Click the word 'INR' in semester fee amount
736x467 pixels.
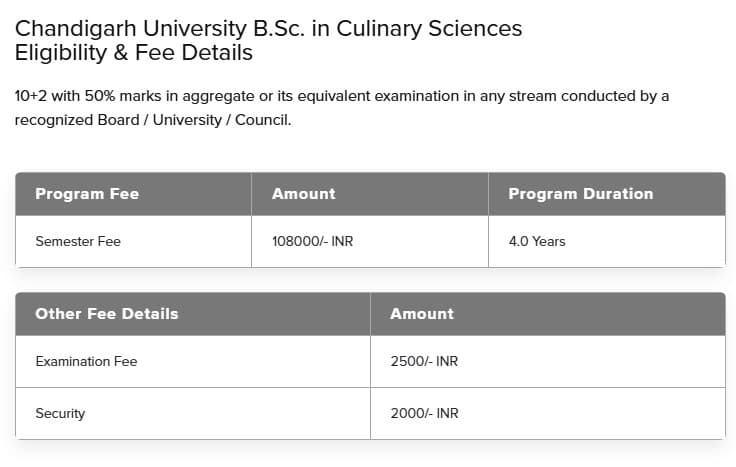[x=342, y=241]
